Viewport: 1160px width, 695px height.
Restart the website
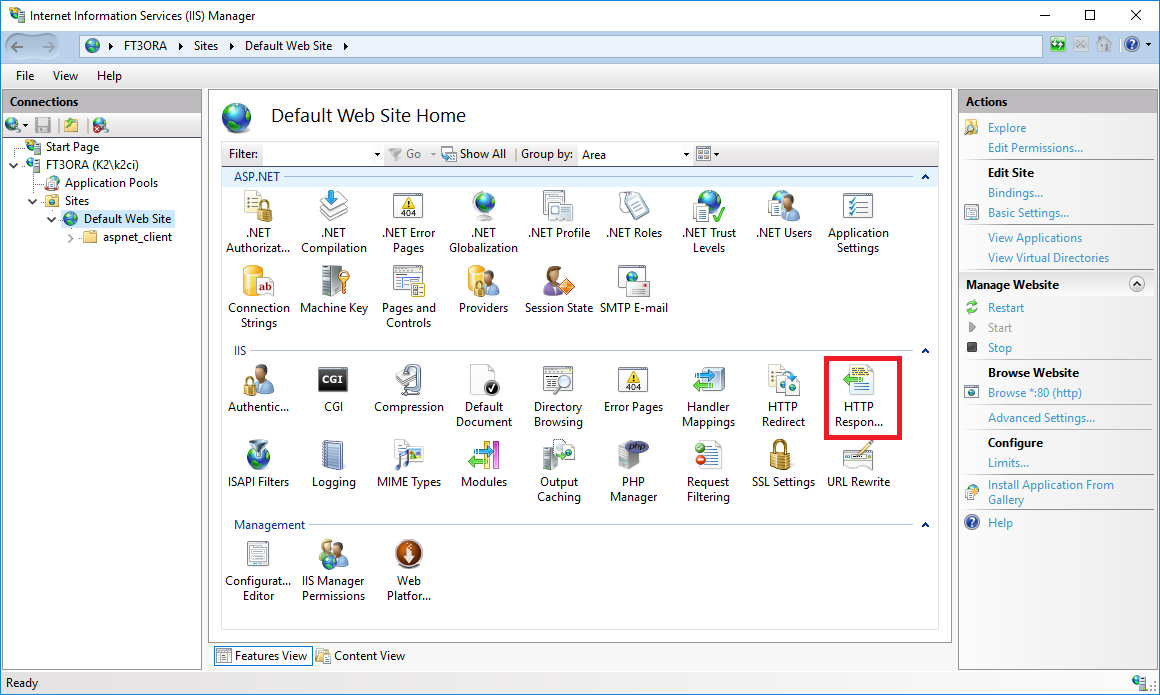pyautogui.click(x=1006, y=308)
